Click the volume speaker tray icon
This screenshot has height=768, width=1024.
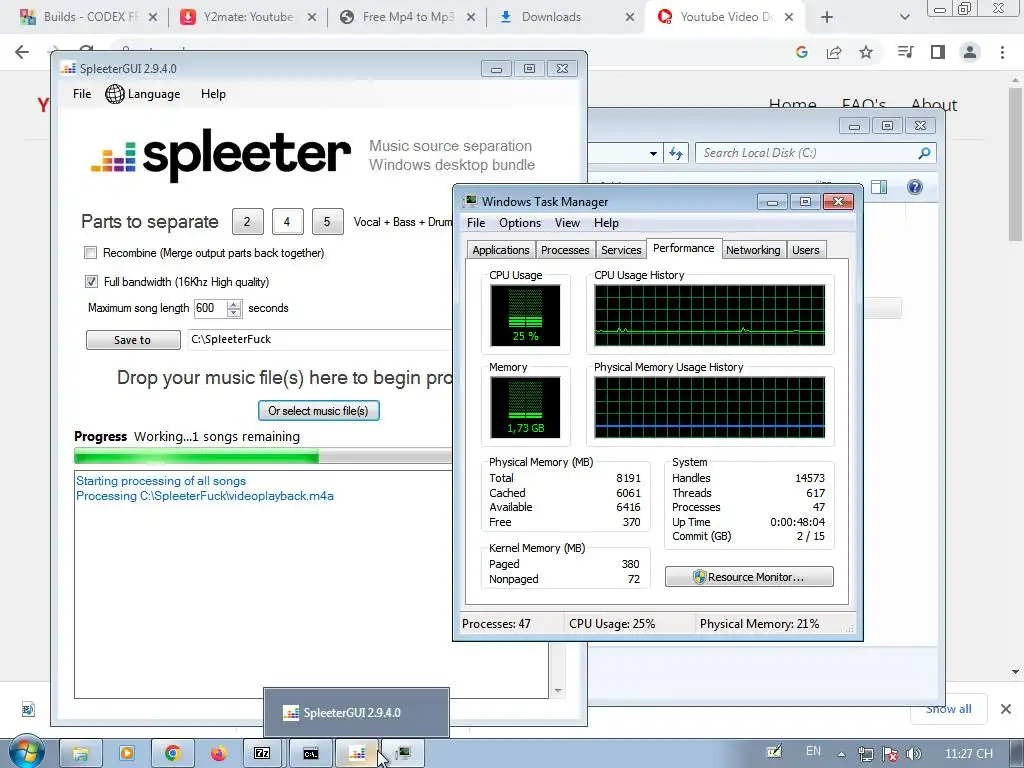[914, 754]
